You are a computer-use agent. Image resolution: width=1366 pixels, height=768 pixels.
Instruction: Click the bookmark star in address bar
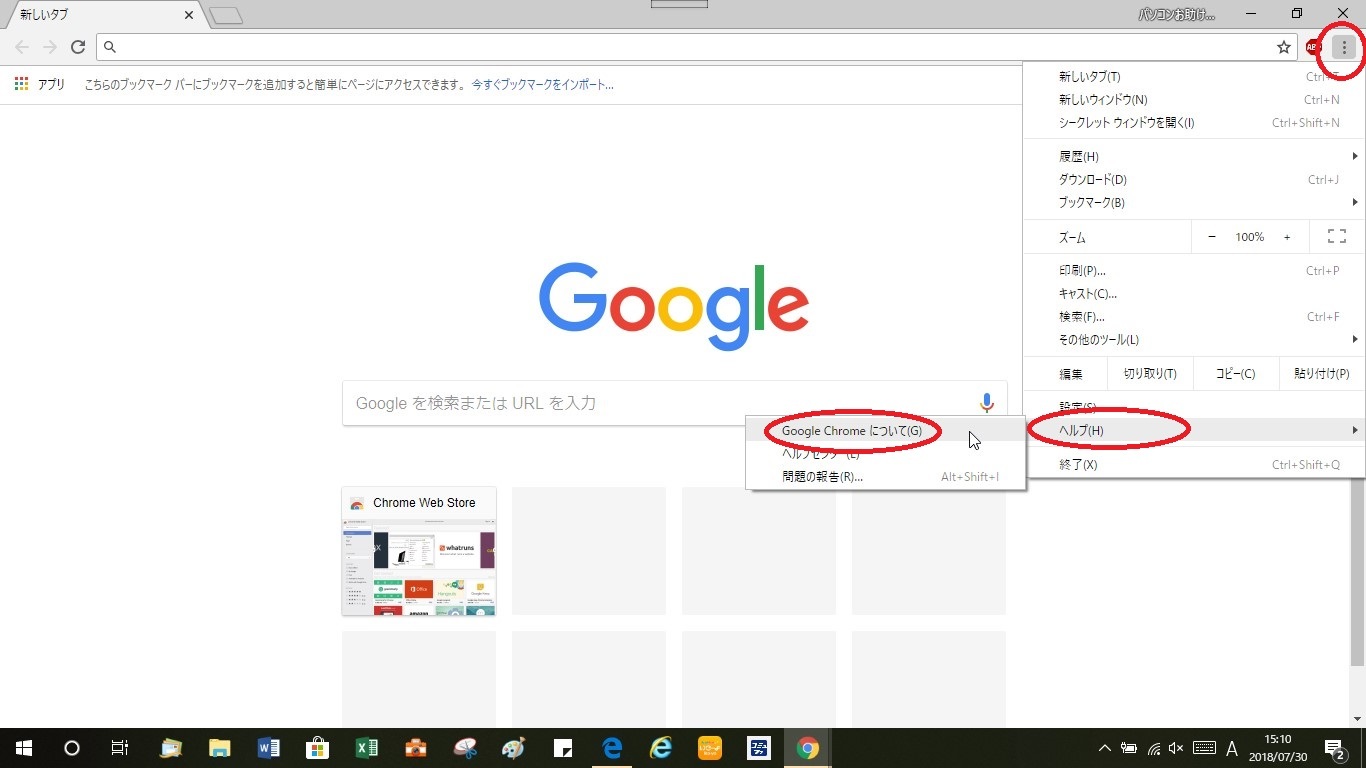(1284, 47)
